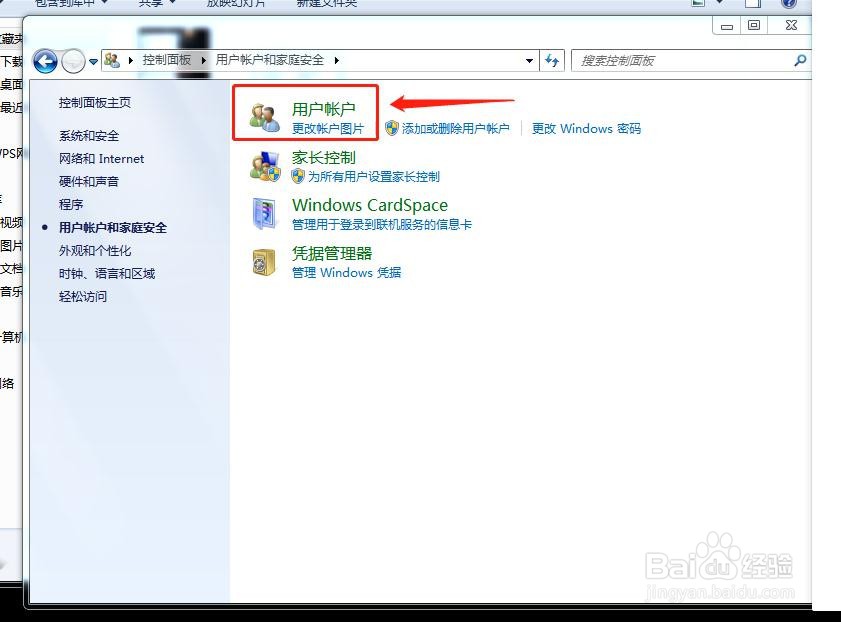This screenshot has height=622, width=841.
Task: Open 控制面板主页 in the sidebar
Action: [97, 102]
